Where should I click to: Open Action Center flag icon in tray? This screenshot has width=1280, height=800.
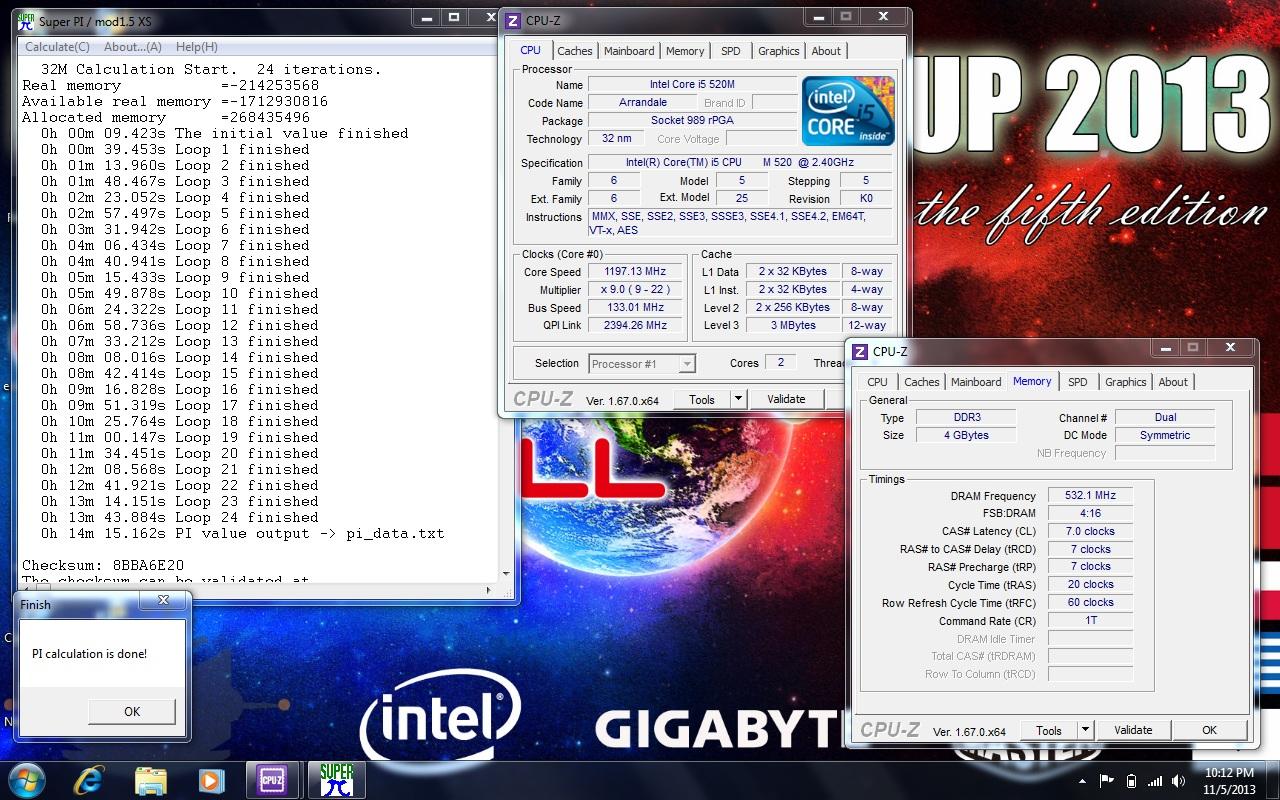click(1107, 781)
